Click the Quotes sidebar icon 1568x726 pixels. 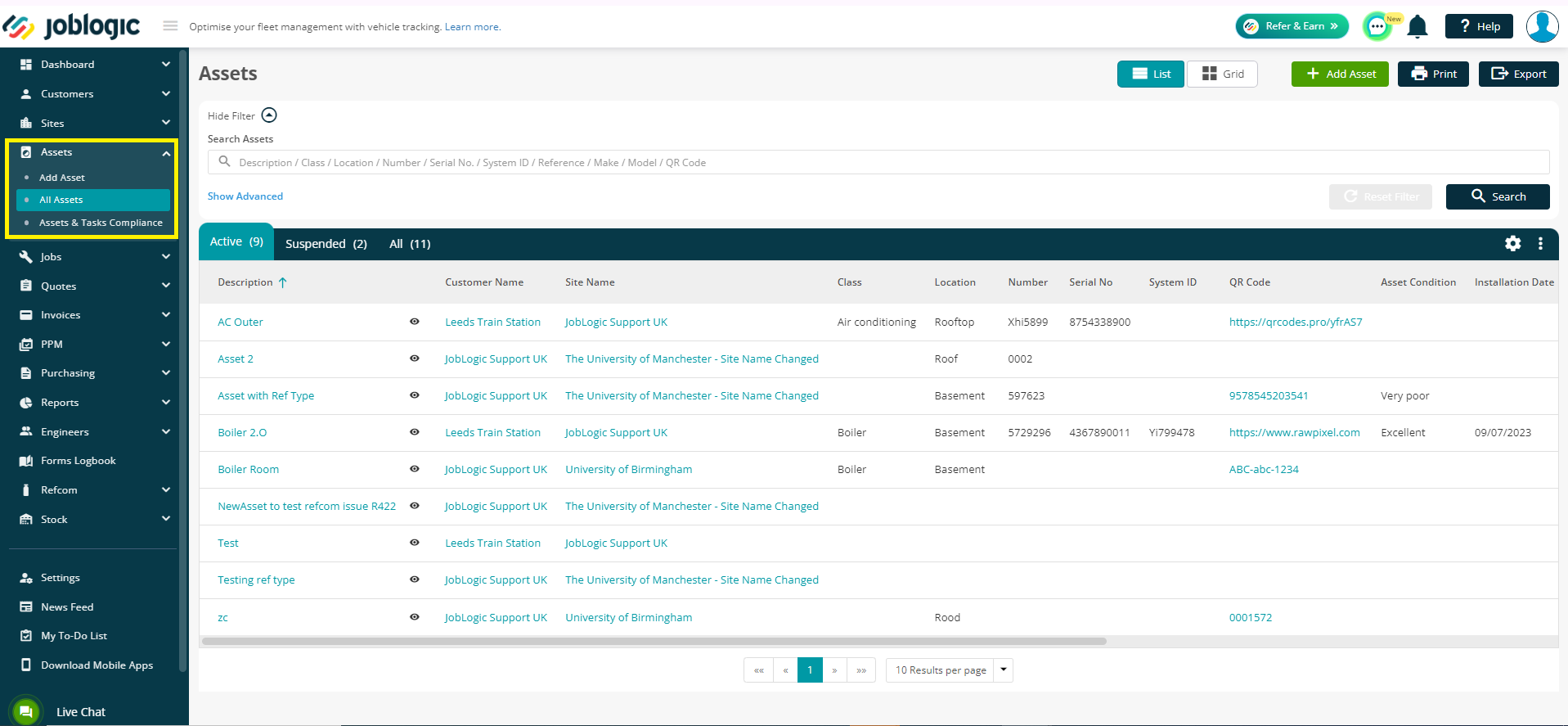tap(26, 286)
